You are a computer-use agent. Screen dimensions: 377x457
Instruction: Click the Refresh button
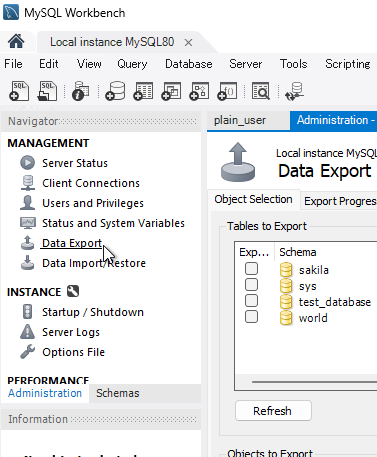273,411
